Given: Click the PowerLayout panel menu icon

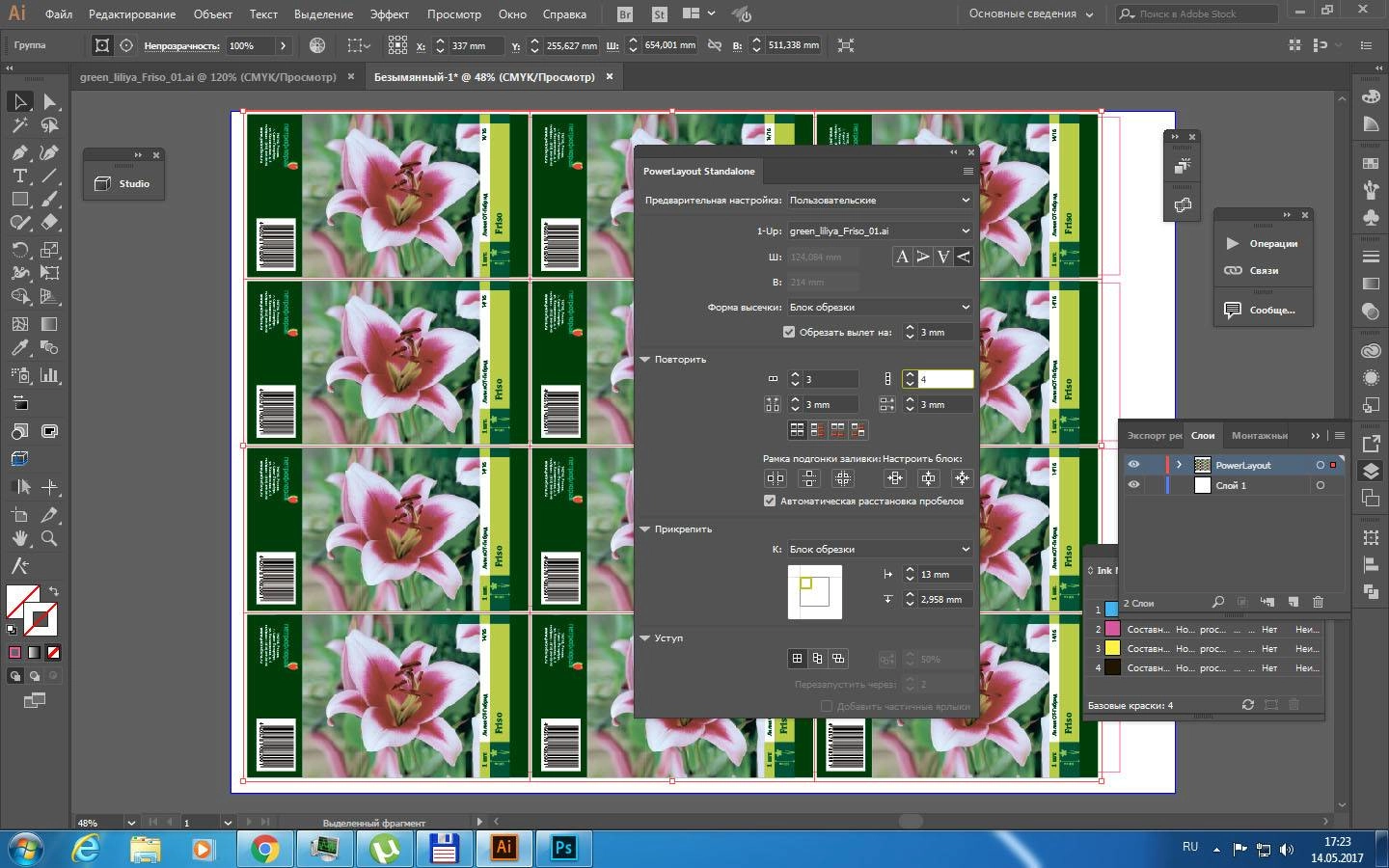Looking at the screenshot, I should 967,171.
